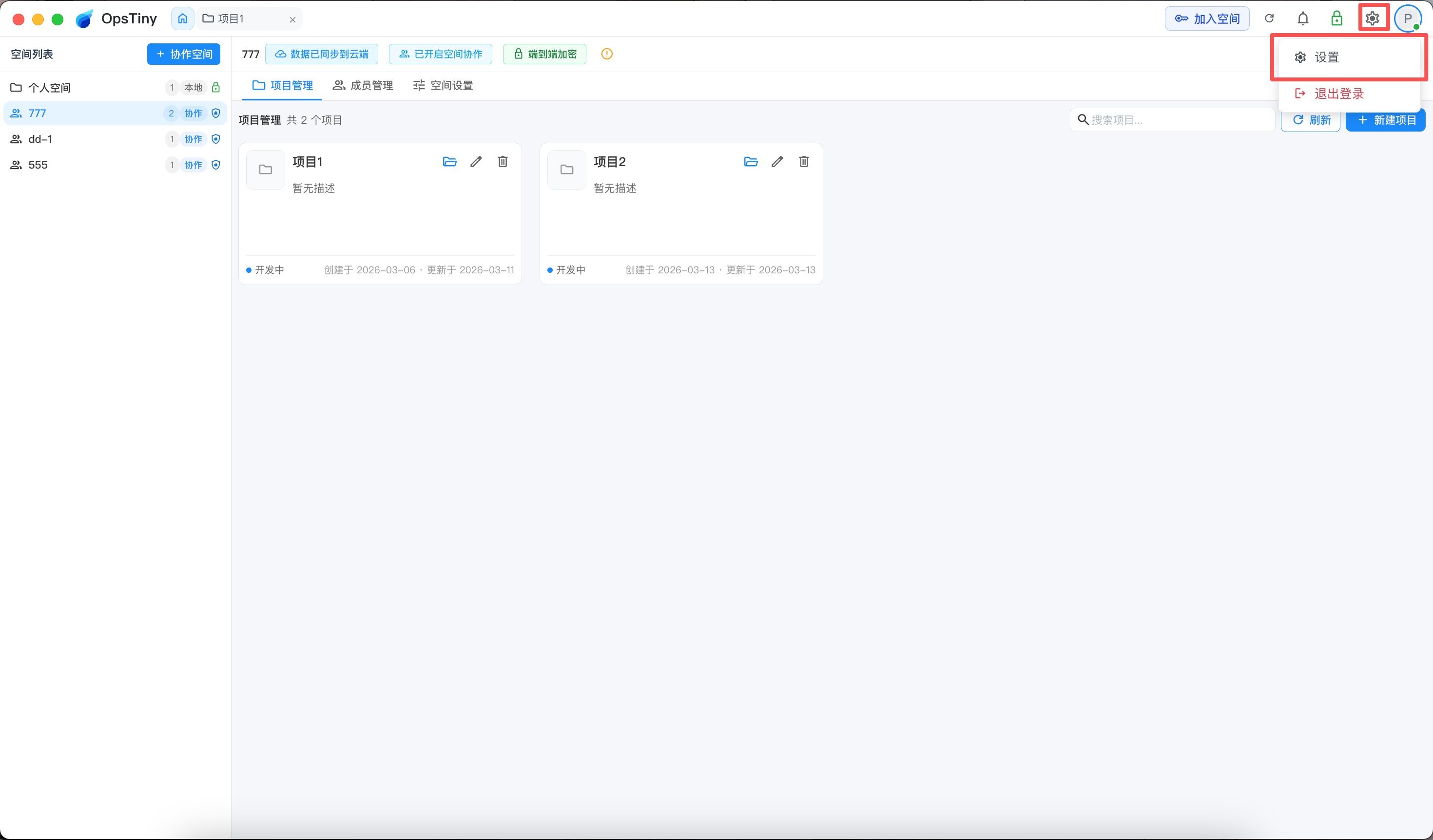The image size is (1433, 840).
Task: Click the green lock icon in title bar
Action: tap(1337, 19)
